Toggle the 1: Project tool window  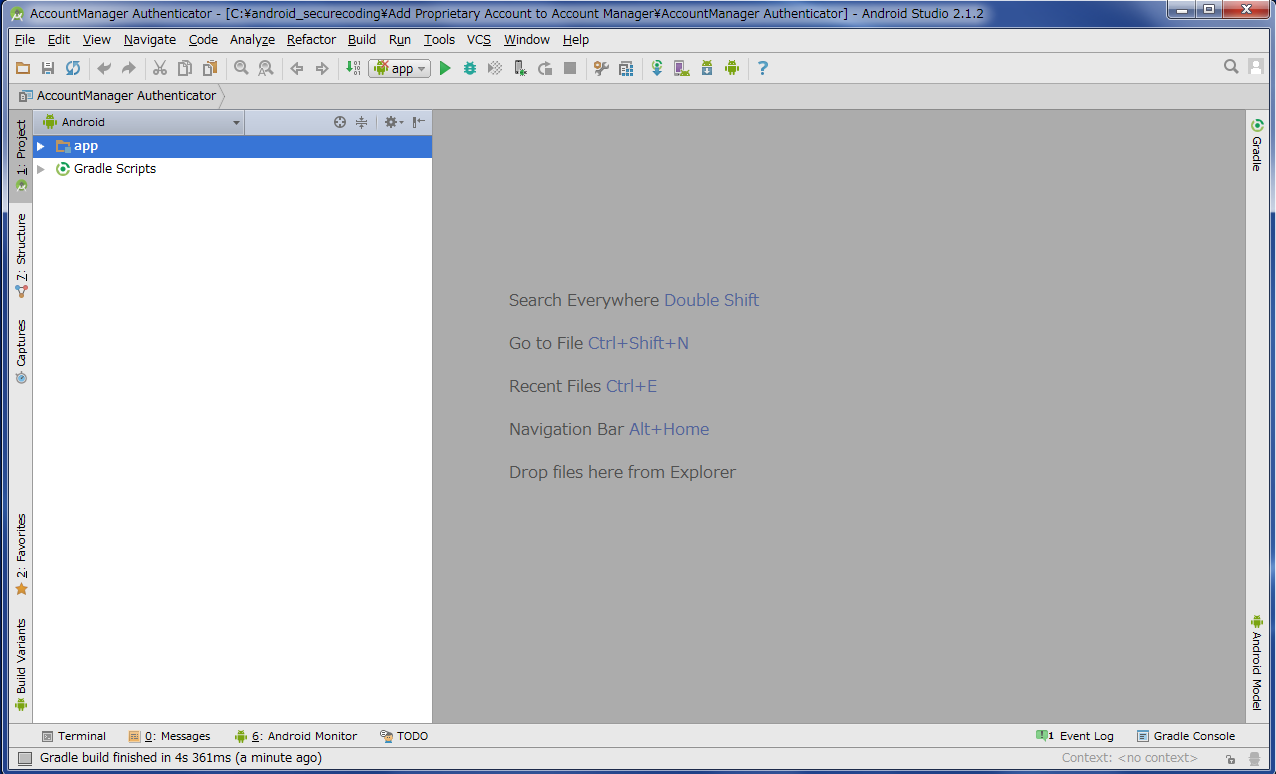click(x=21, y=156)
